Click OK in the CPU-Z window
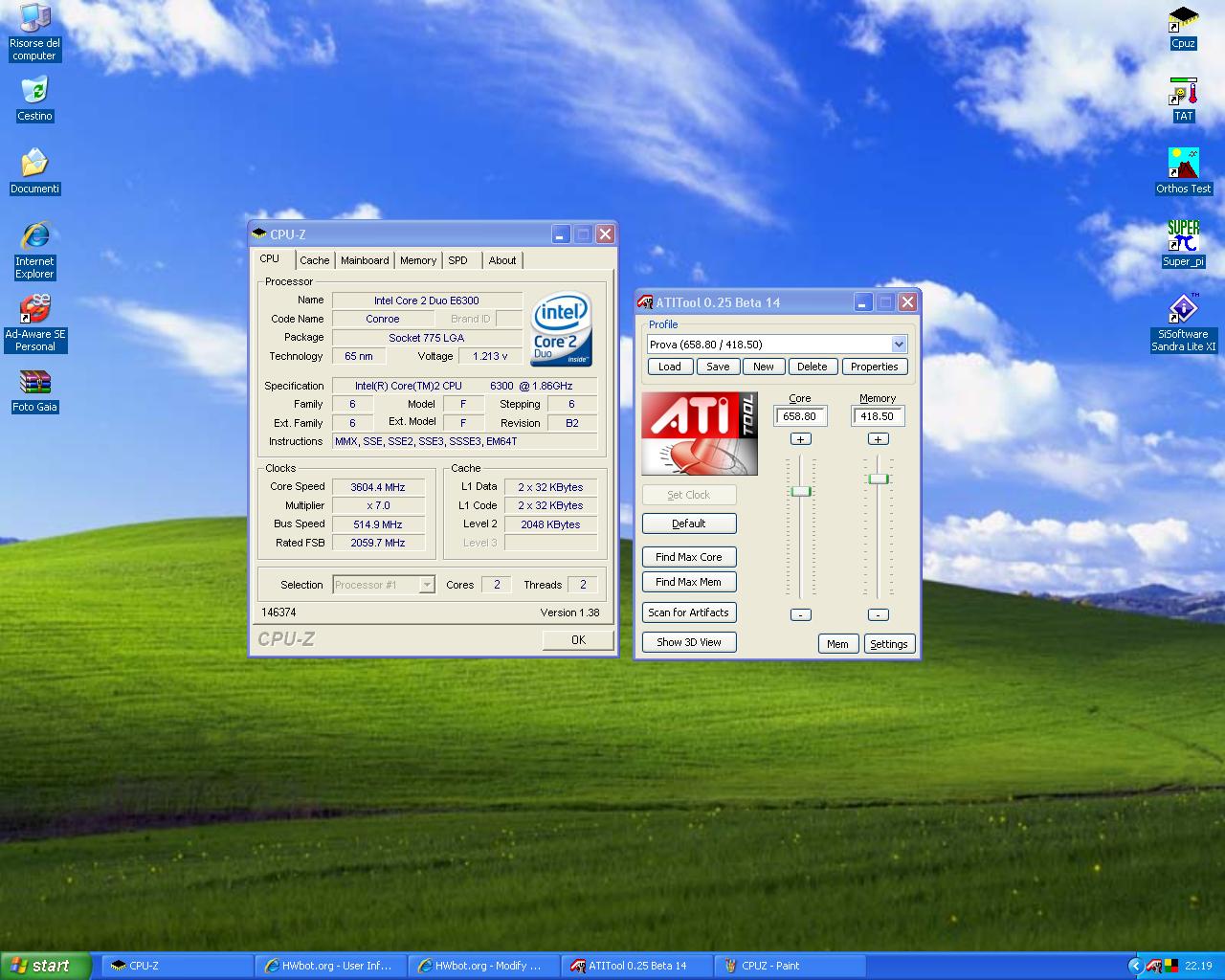 (578, 640)
